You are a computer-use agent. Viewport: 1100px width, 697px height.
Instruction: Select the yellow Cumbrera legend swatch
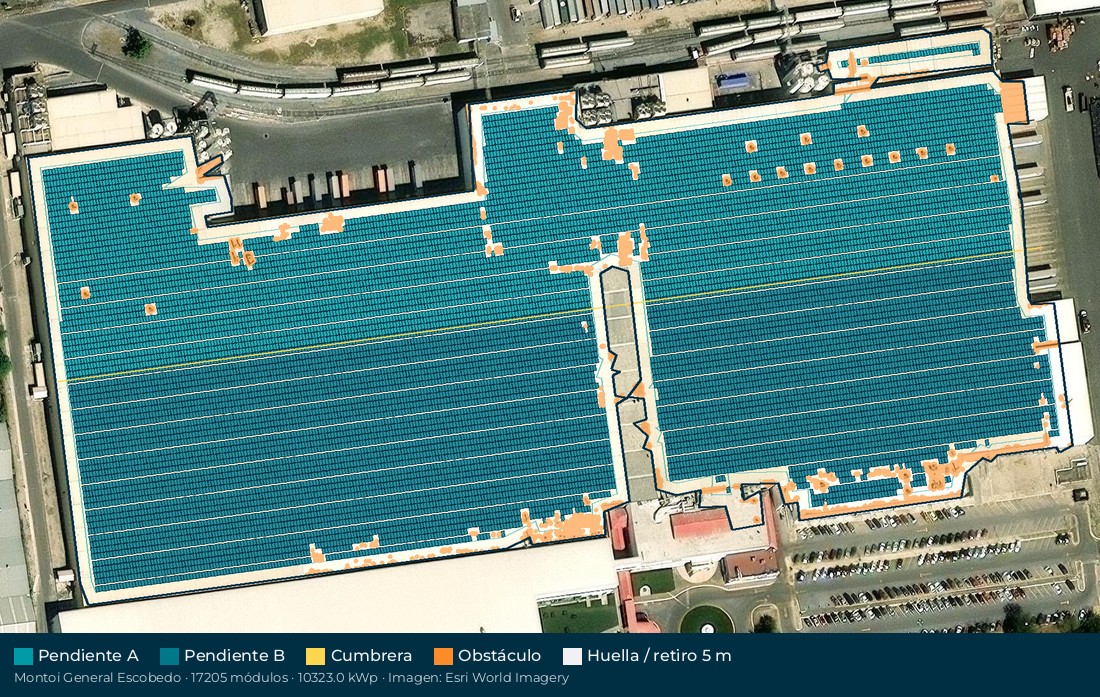[316, 656]
